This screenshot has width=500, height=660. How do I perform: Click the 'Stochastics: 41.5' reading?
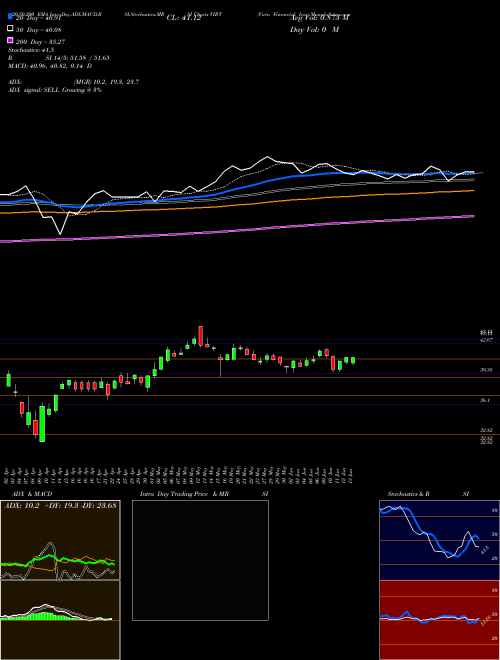(x=31, y=50)
